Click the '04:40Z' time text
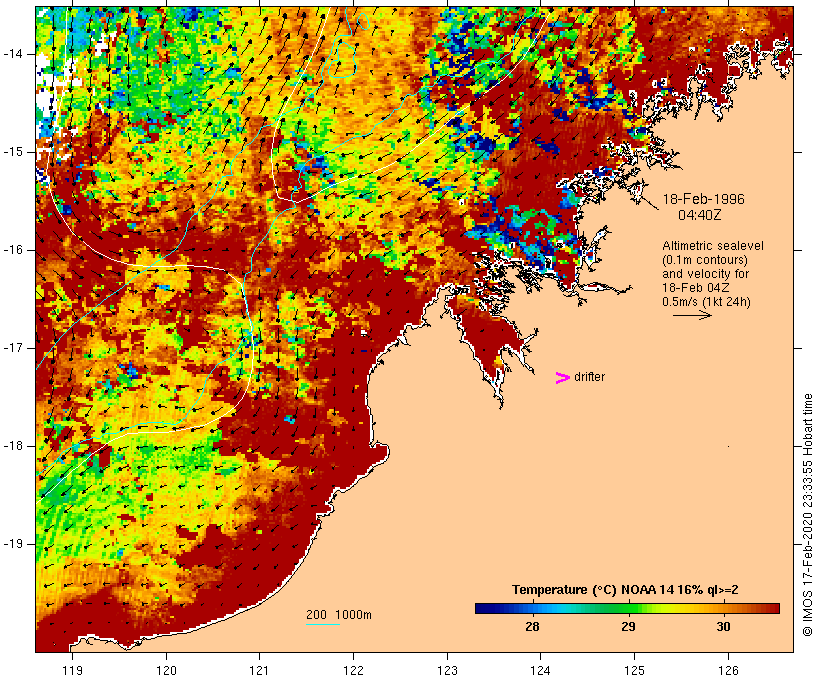The height and width of the screenshot is (680, 820). coord(700,215)
